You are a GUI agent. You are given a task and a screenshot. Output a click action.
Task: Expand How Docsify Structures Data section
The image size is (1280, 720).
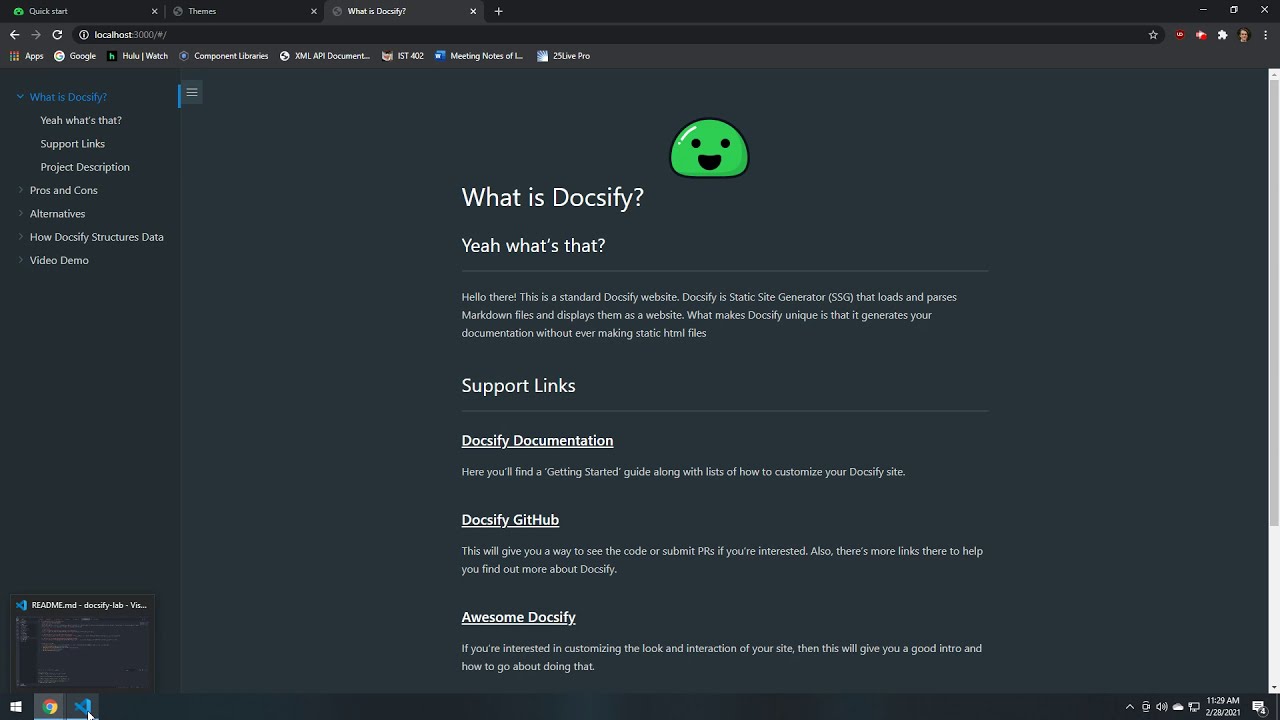[x=20, y=237]
